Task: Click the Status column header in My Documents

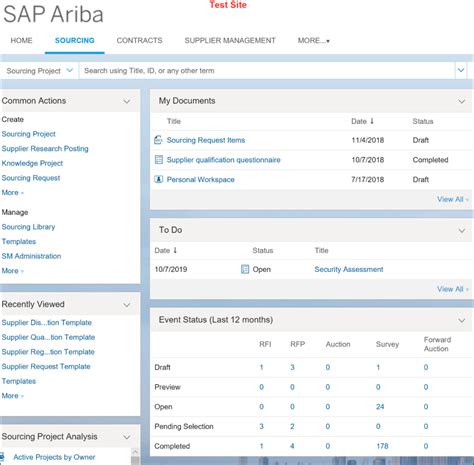Action: (423, 121)
